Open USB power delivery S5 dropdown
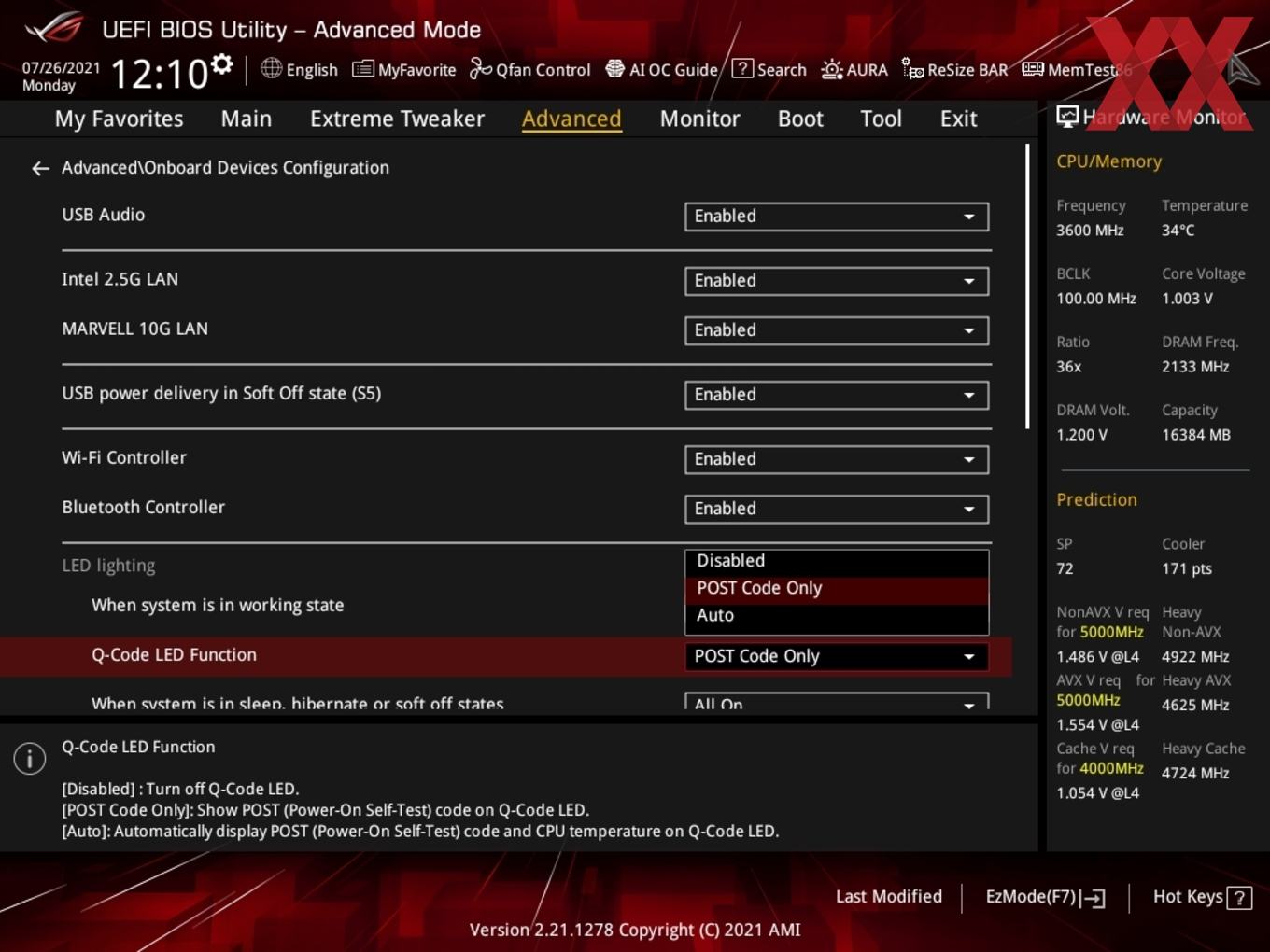This screenshot has width=1270, height=952. (x=837, y=395)
